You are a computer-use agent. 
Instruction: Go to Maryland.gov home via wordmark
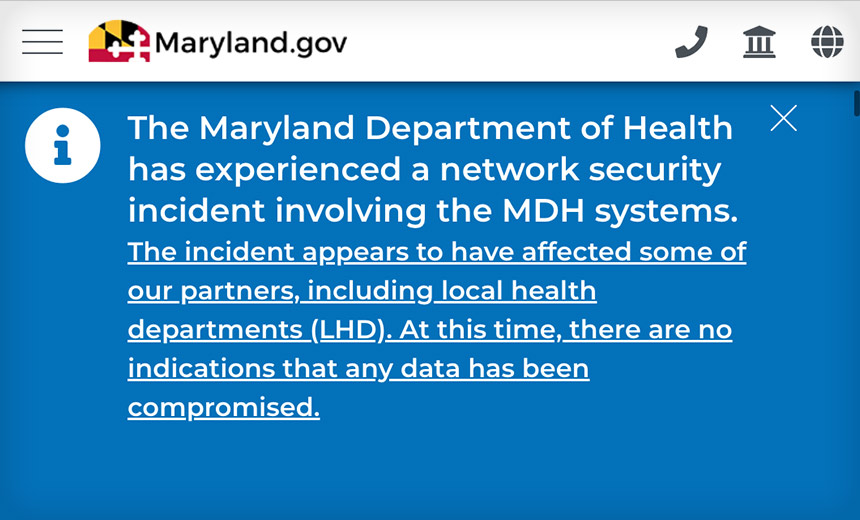[x=251, y=43]
